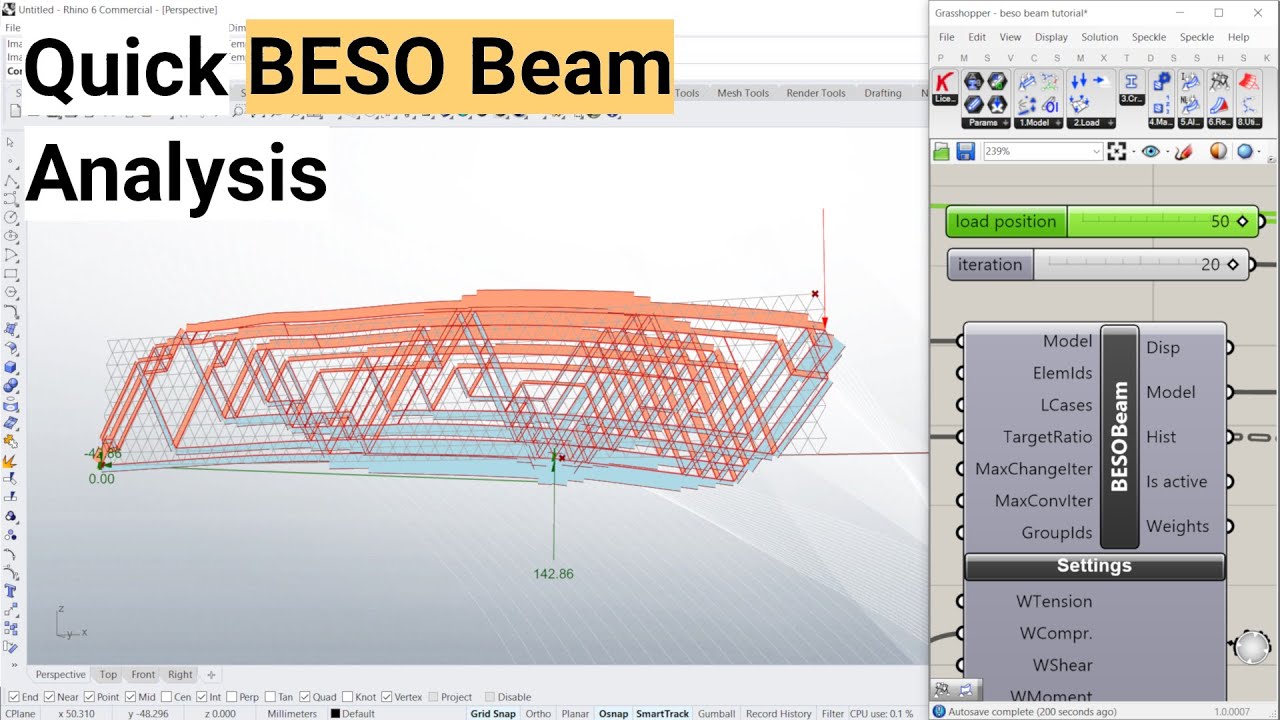The width and height of the screenshot is (1280, 720).
Task: Toggle the Quad osnap checkbox
Action: [x=304, y=697]
